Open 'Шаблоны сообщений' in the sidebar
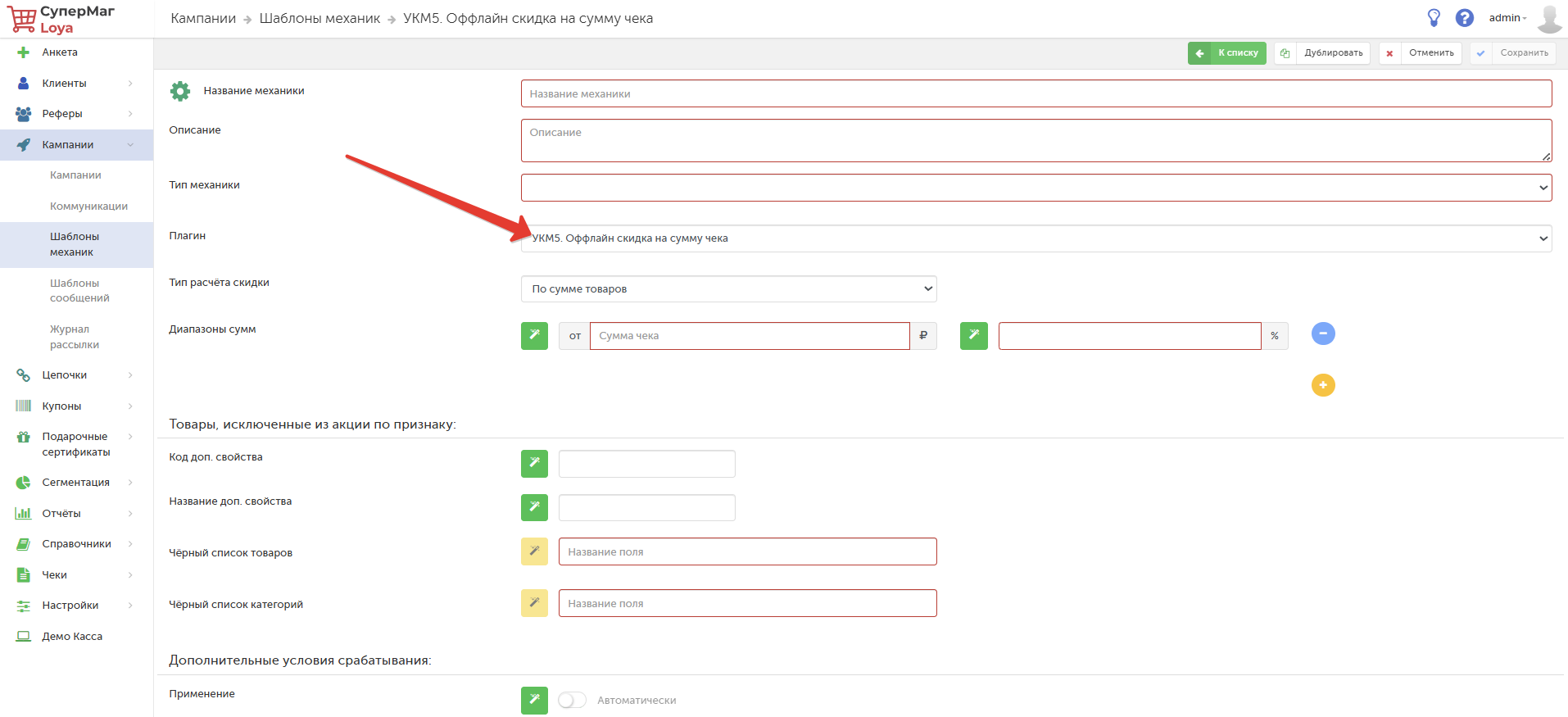Viewport: 1568px width, 717px height. (x=79, y=291)
